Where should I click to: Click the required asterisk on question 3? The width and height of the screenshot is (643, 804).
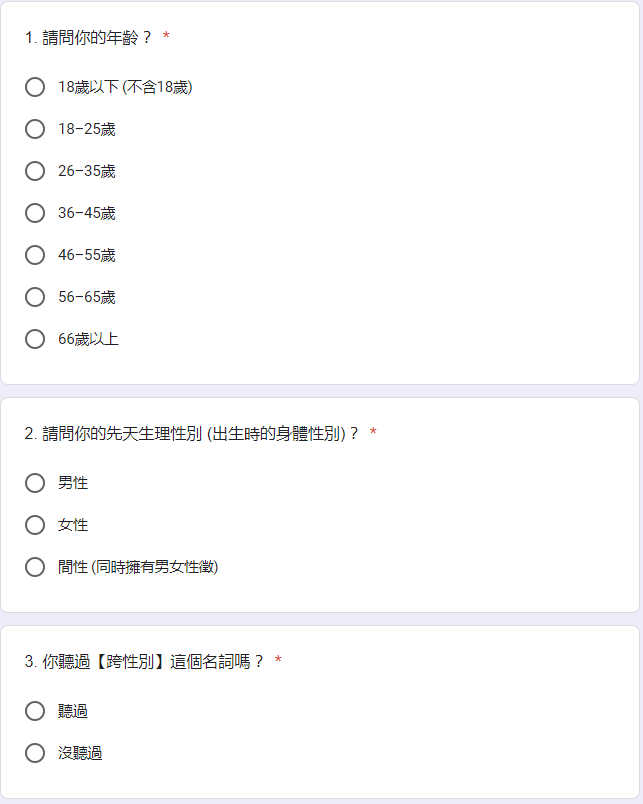coord(278,660)
